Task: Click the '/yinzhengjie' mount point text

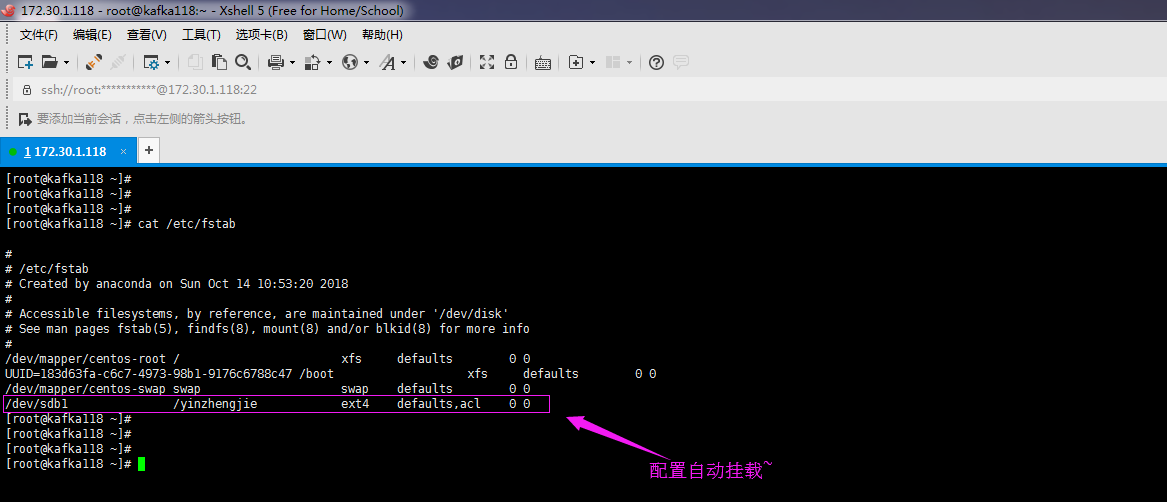Action: click(x=214, y=404)
